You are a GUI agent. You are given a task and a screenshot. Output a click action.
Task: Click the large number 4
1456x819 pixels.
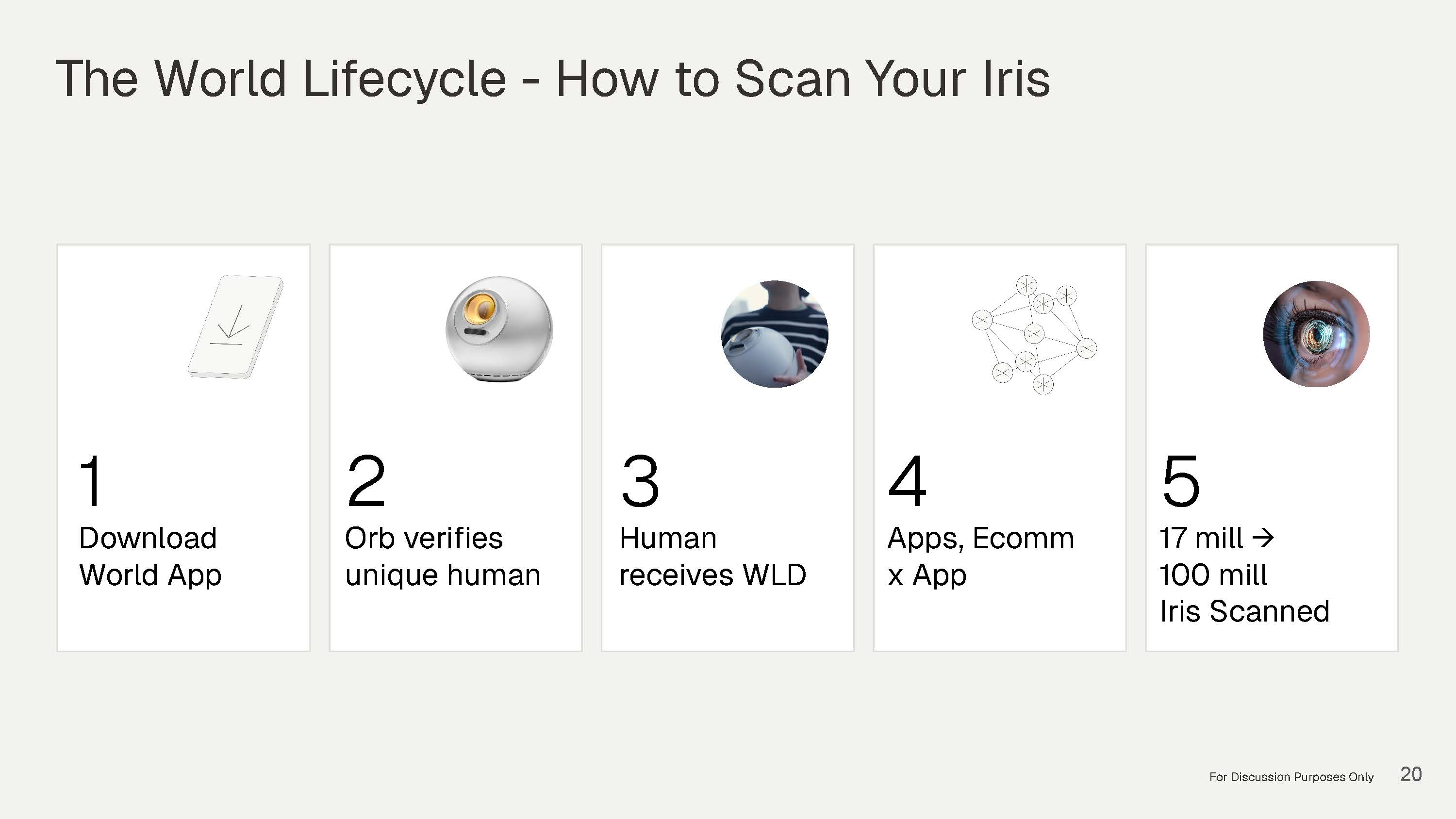click(908, 481)
